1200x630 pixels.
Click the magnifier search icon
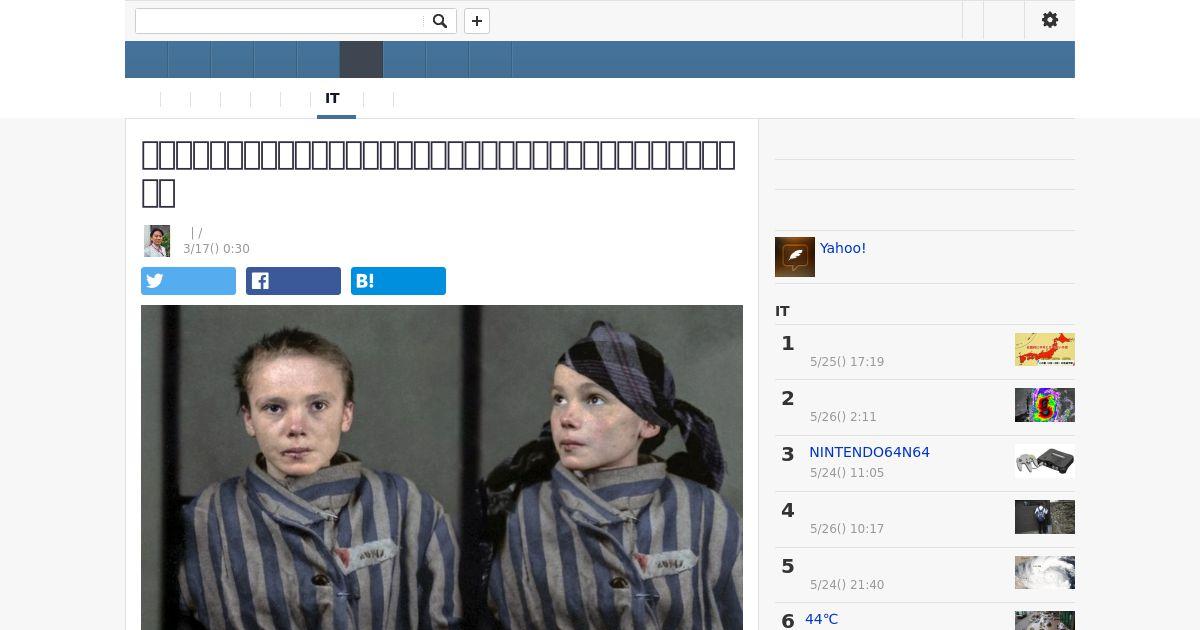[x=440, y=21]
